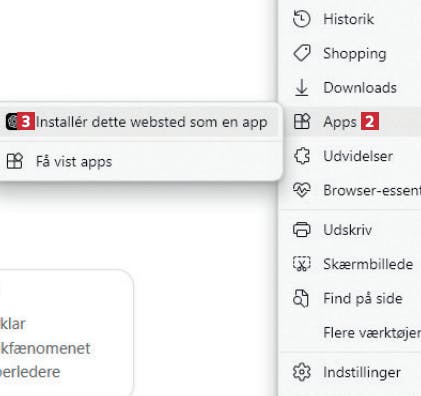Click the icon beside Få vist apps
Image resolution: width=421 pixels, height=396 pixels.
(x=15, y=161)
